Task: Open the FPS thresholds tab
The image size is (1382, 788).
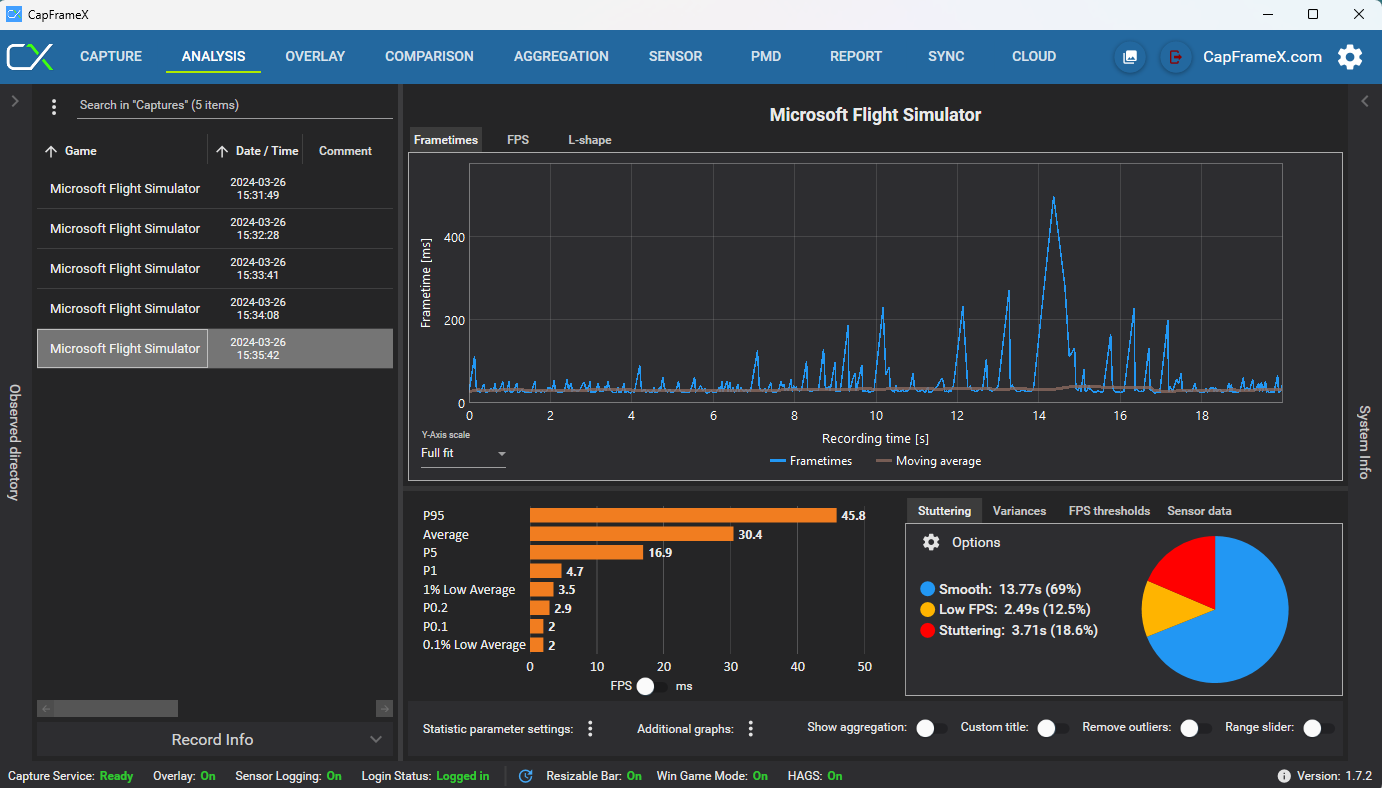Action: tap(1109, 511)
